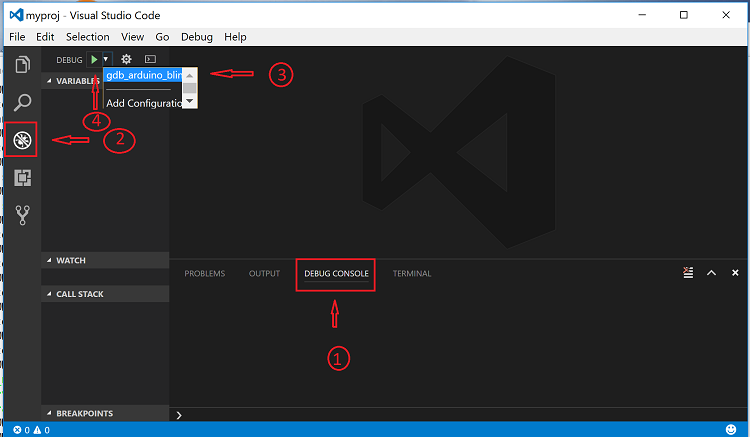This screenshot has width=750, height=437.
Task: Choose Add Configuration in the dropdown list
Action: [x=142, y=102]
